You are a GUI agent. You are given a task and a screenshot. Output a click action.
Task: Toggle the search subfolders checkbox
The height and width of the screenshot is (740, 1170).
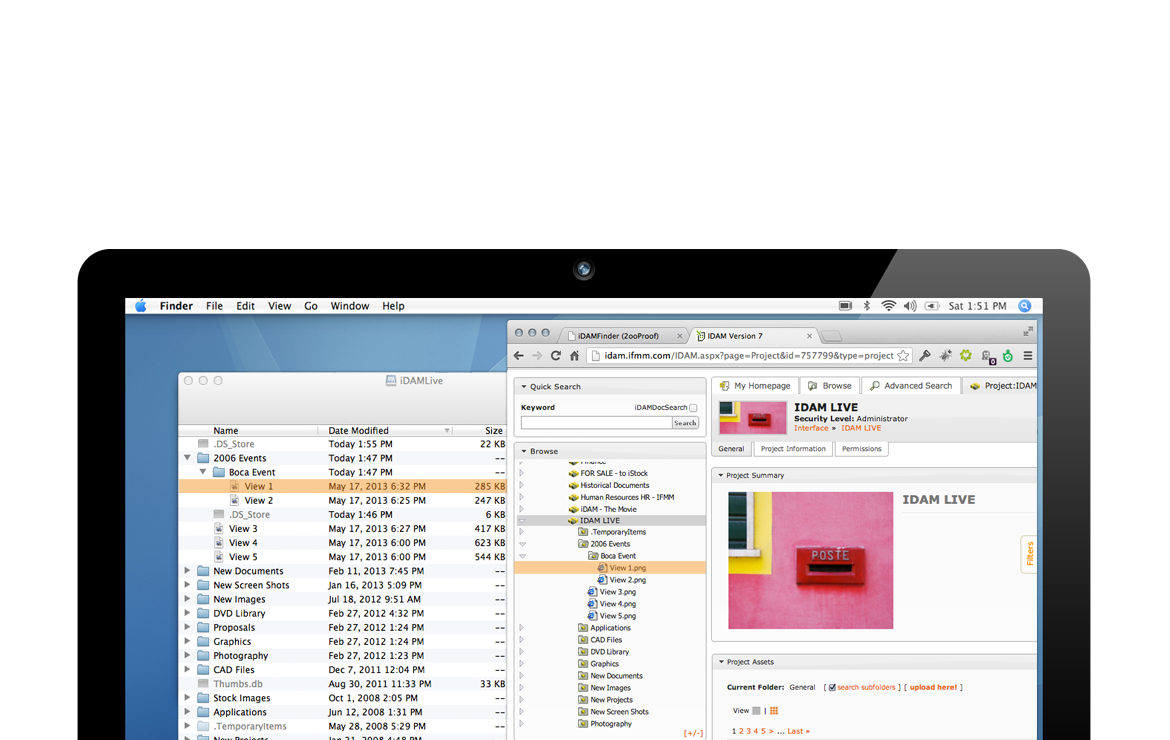(832, 688)
